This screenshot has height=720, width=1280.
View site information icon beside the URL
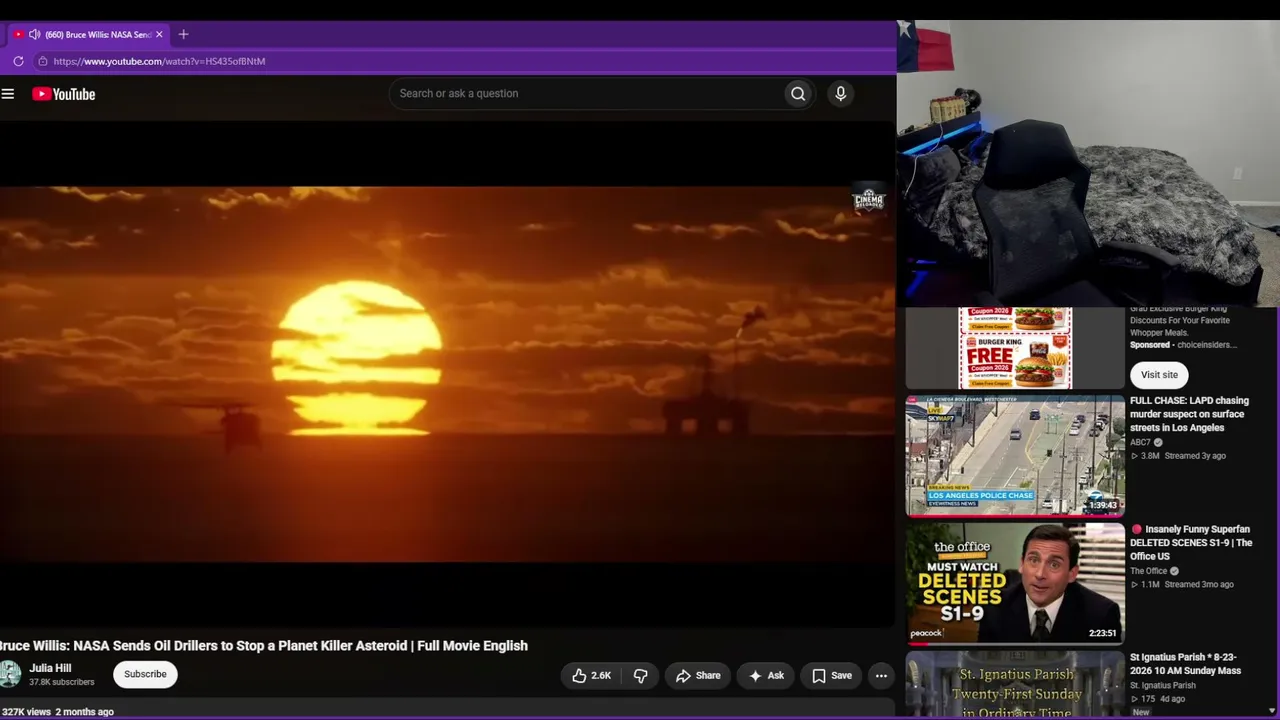click(x=42, y=61)
